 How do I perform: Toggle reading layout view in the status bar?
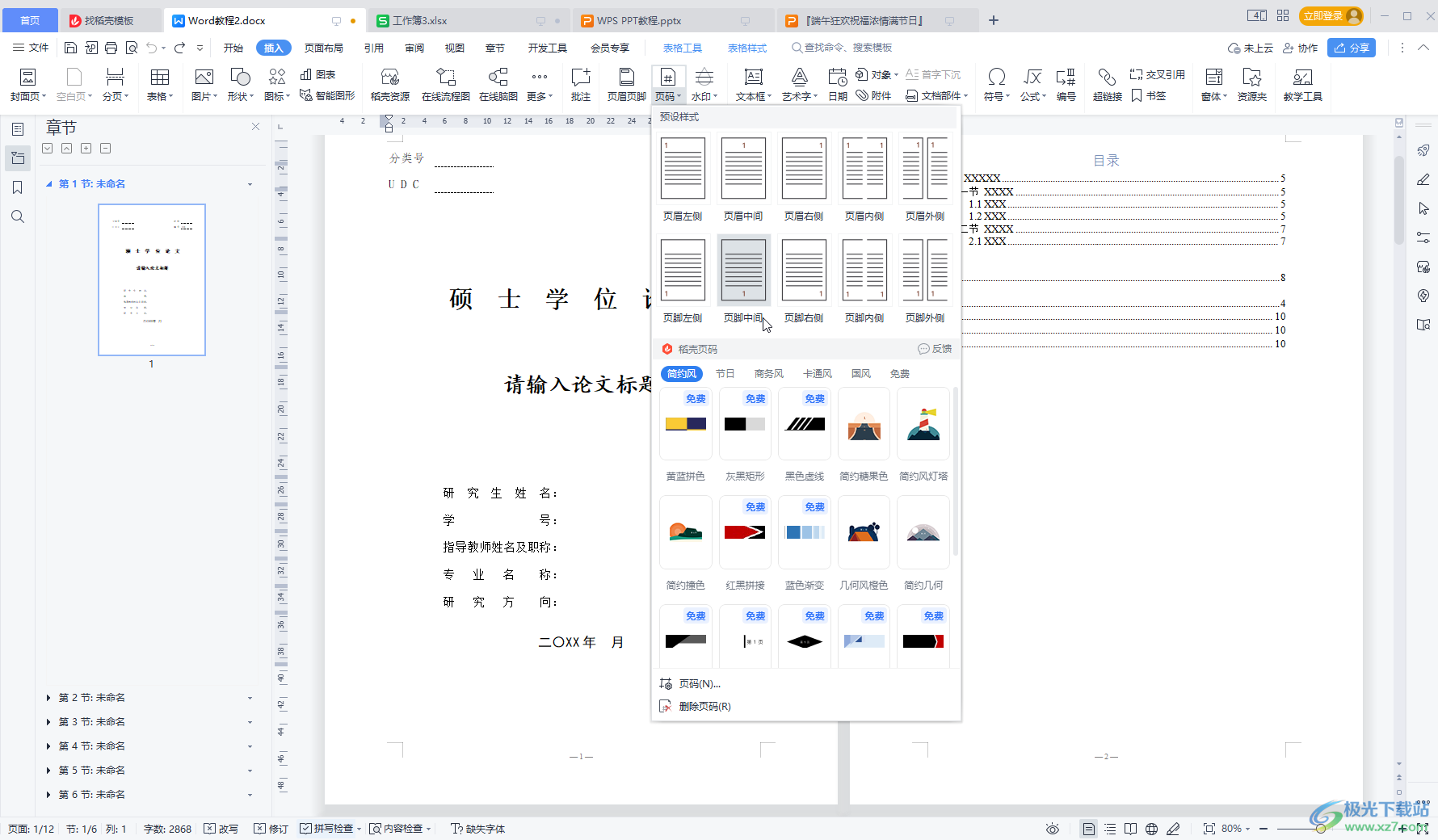[x=1131, y=829]
